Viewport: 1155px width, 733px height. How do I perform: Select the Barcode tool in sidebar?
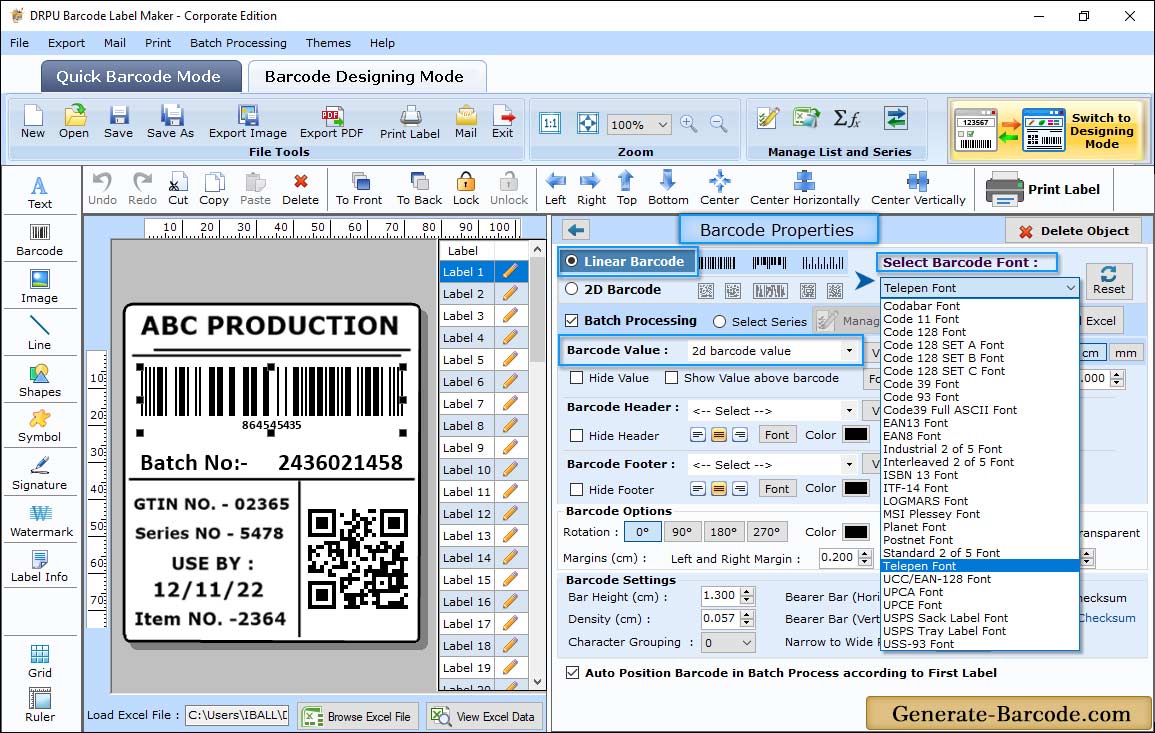[40, 240]
